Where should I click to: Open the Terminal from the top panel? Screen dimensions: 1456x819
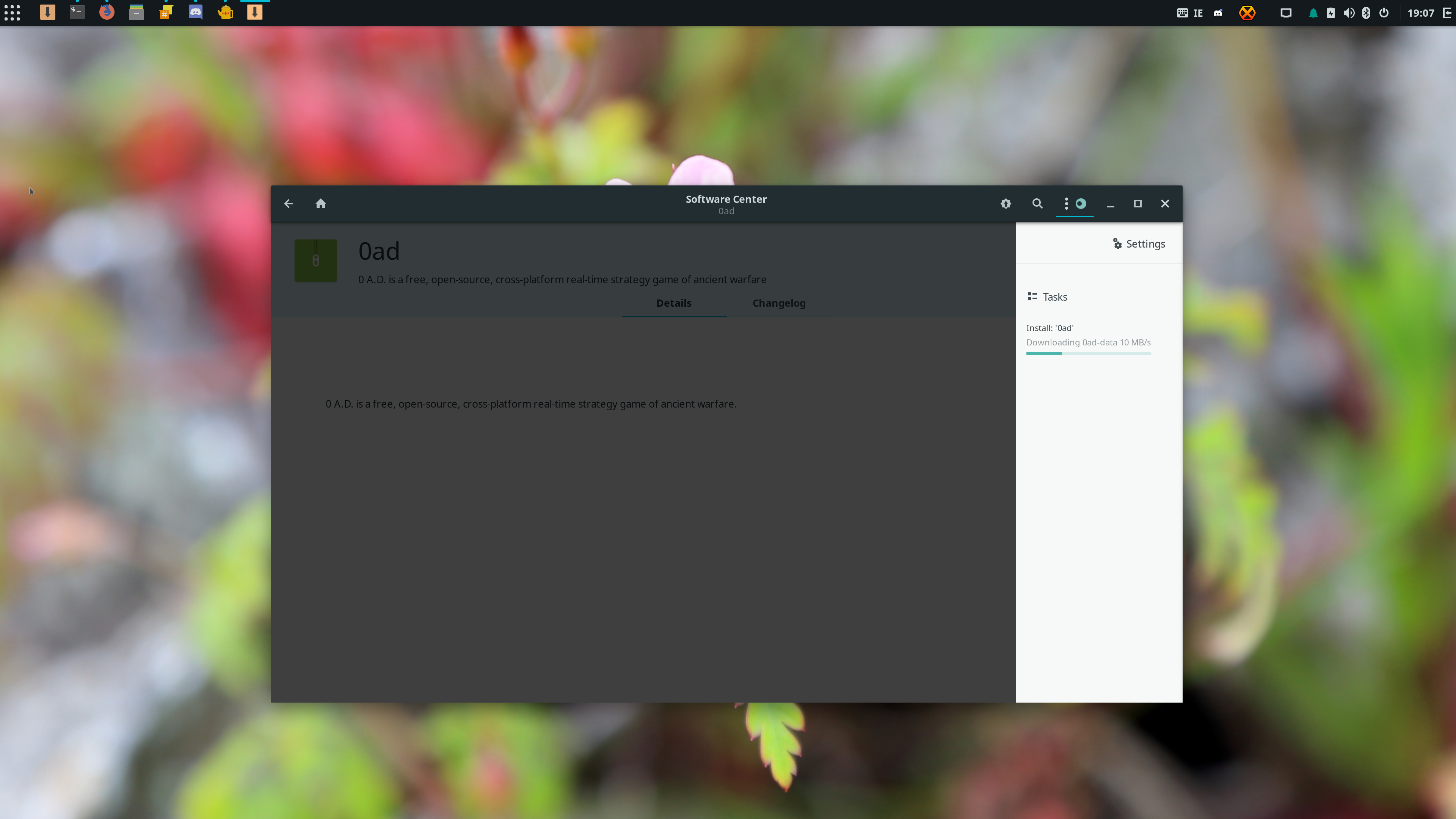point(77,12)
